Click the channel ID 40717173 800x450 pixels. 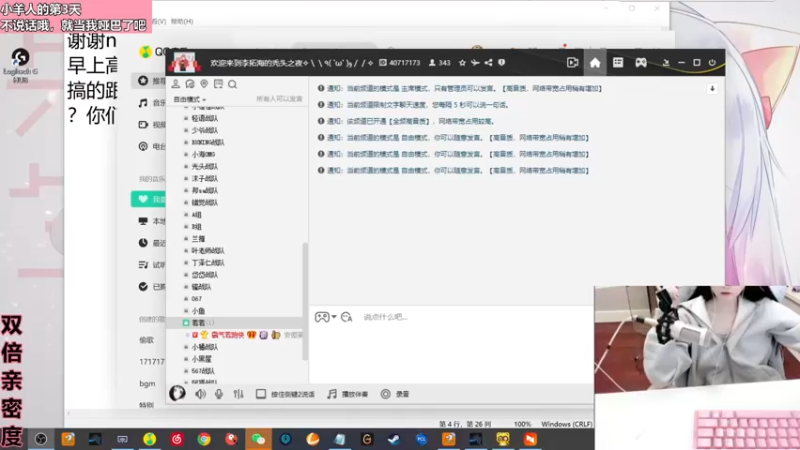[399, 63]
